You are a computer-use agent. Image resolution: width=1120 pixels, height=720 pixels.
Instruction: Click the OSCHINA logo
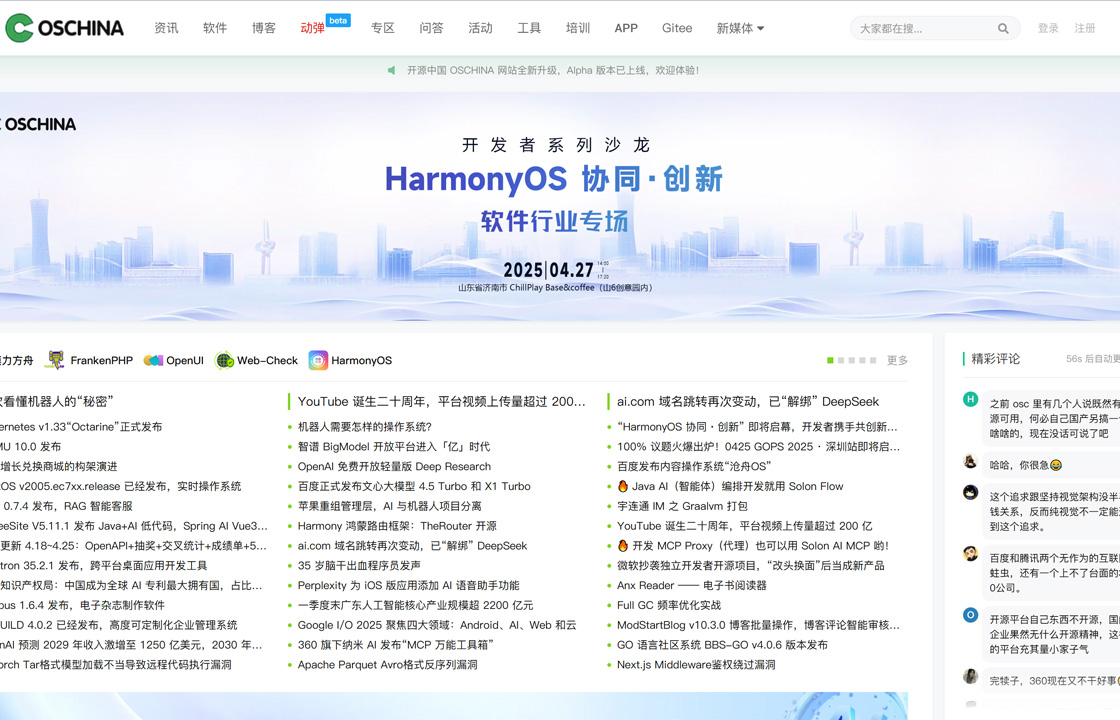click(64, 28)
